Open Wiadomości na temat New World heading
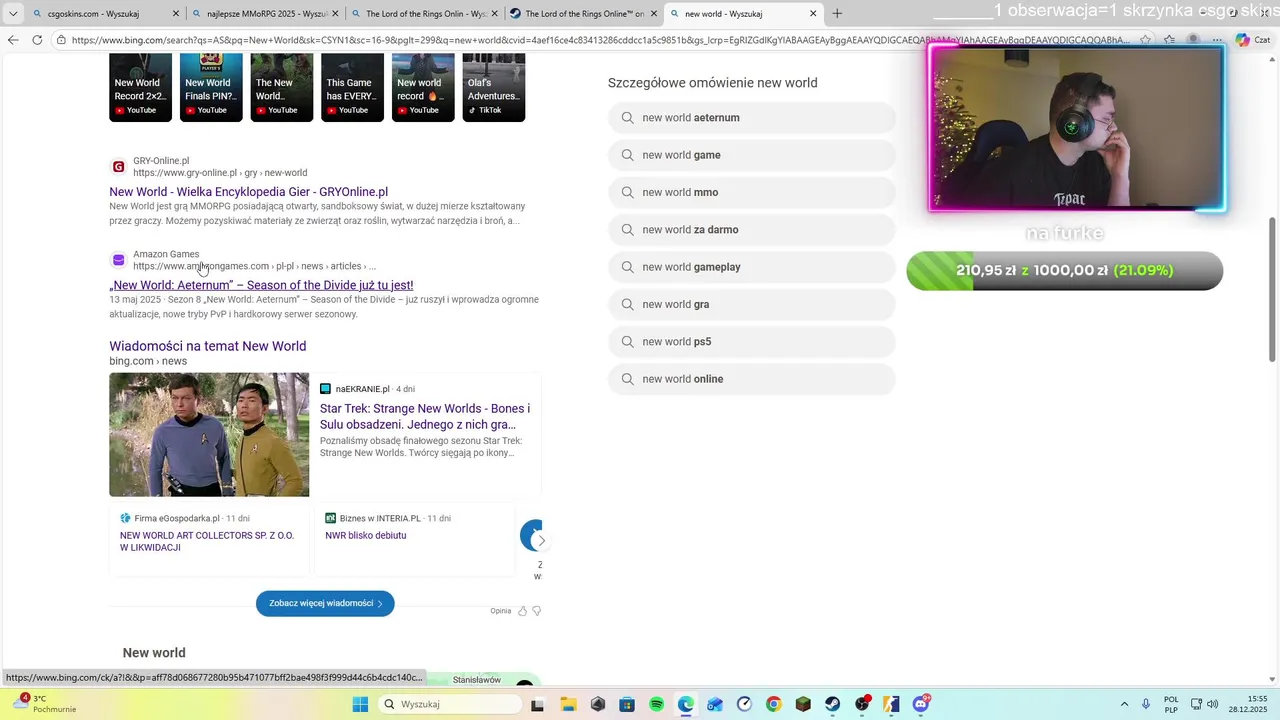The width and height of the screenshot is (1280, 720). click(208, 346)
